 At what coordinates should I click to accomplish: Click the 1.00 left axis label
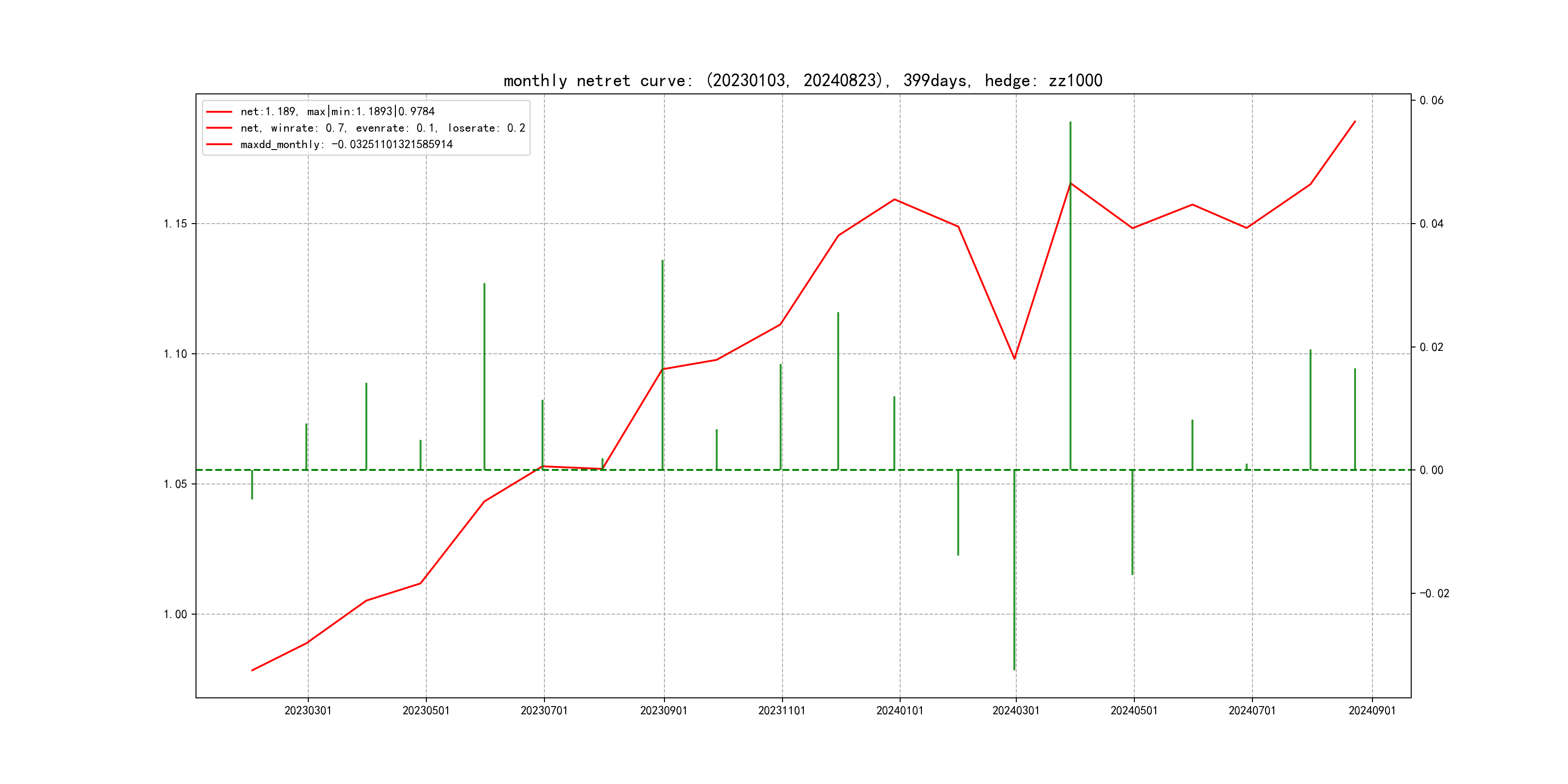click(175, 614)
